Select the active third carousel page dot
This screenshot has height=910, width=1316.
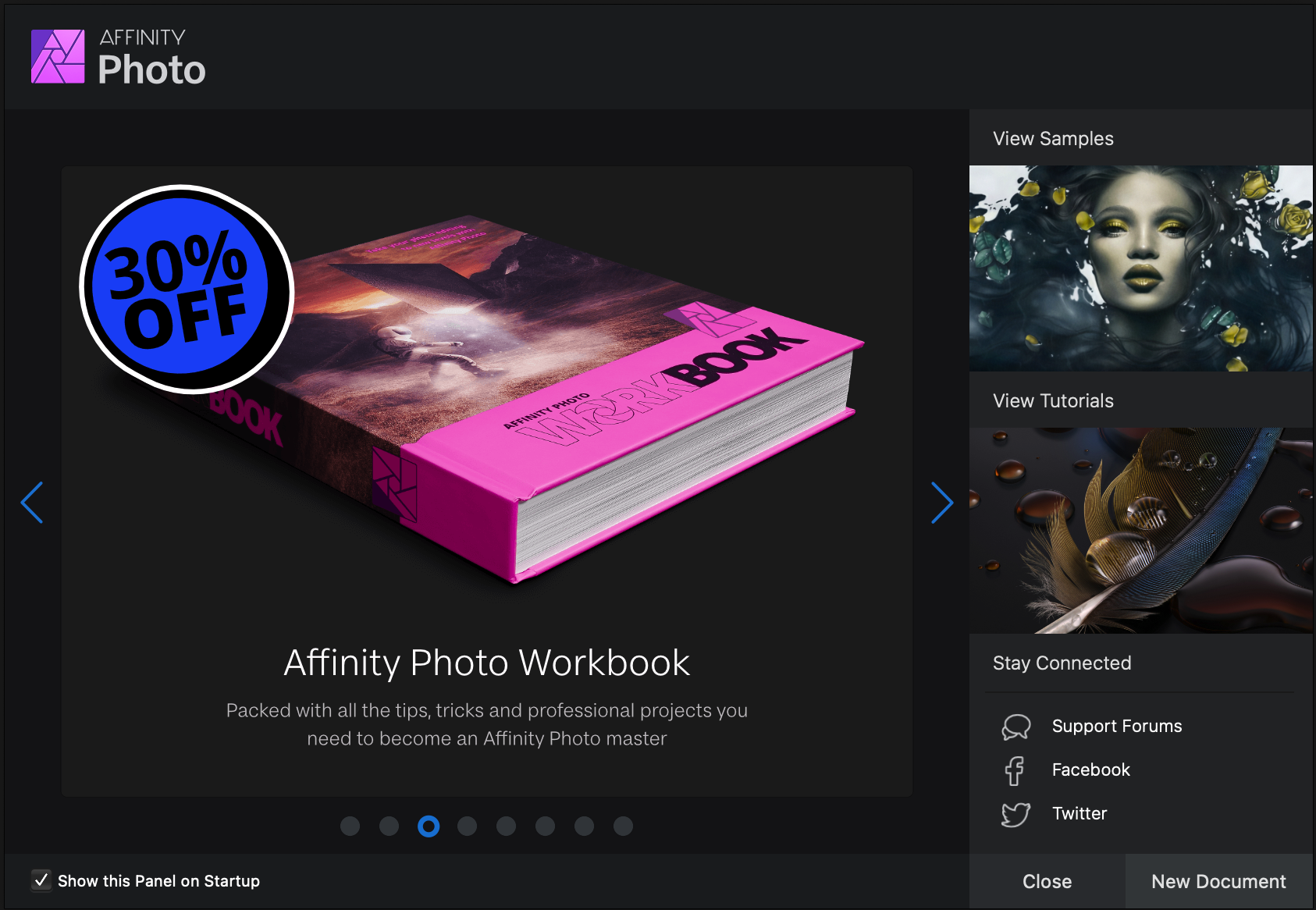pos(429,826)
